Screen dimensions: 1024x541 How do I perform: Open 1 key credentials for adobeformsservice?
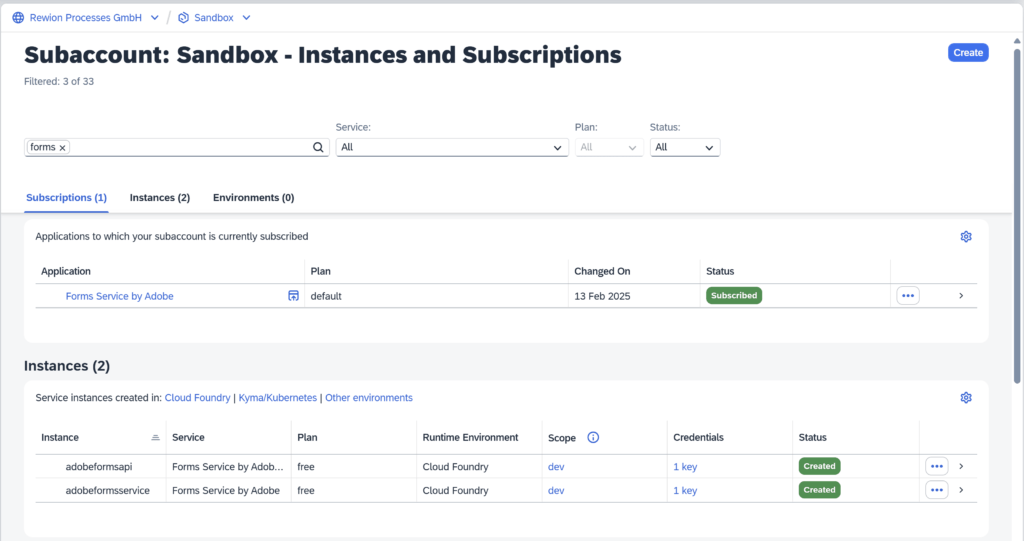click(x=685, y=490)
